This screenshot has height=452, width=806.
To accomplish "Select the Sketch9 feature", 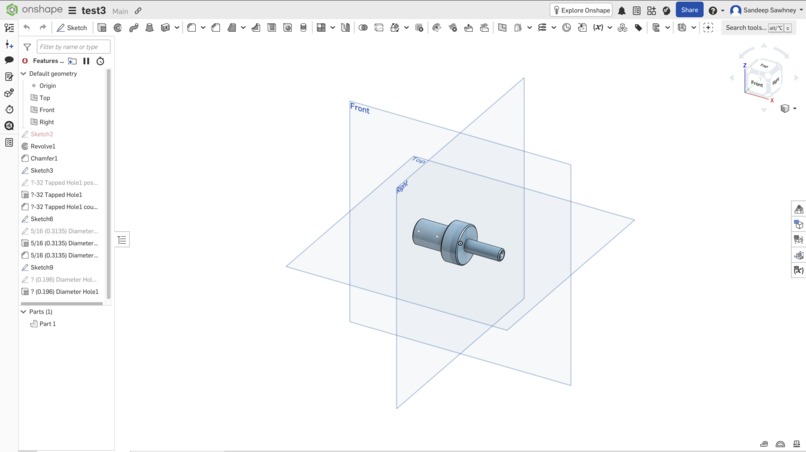I will click(x=42, y=267).
